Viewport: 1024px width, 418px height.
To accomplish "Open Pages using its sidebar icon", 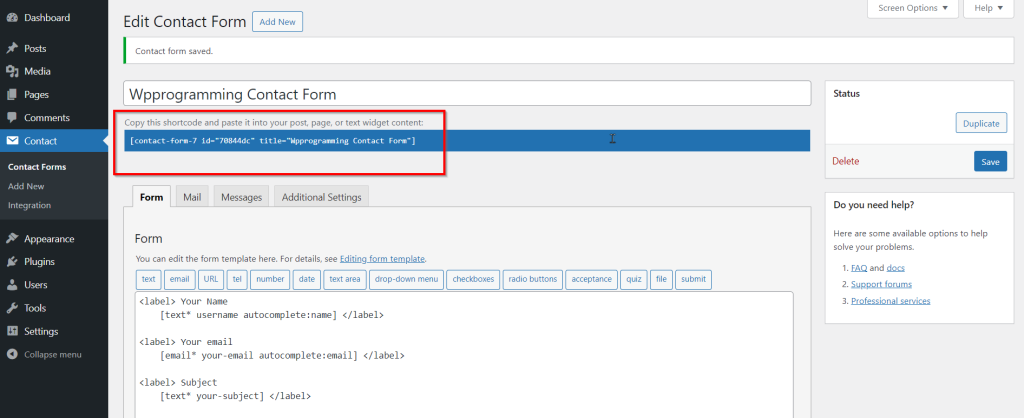I will (12, 94).
